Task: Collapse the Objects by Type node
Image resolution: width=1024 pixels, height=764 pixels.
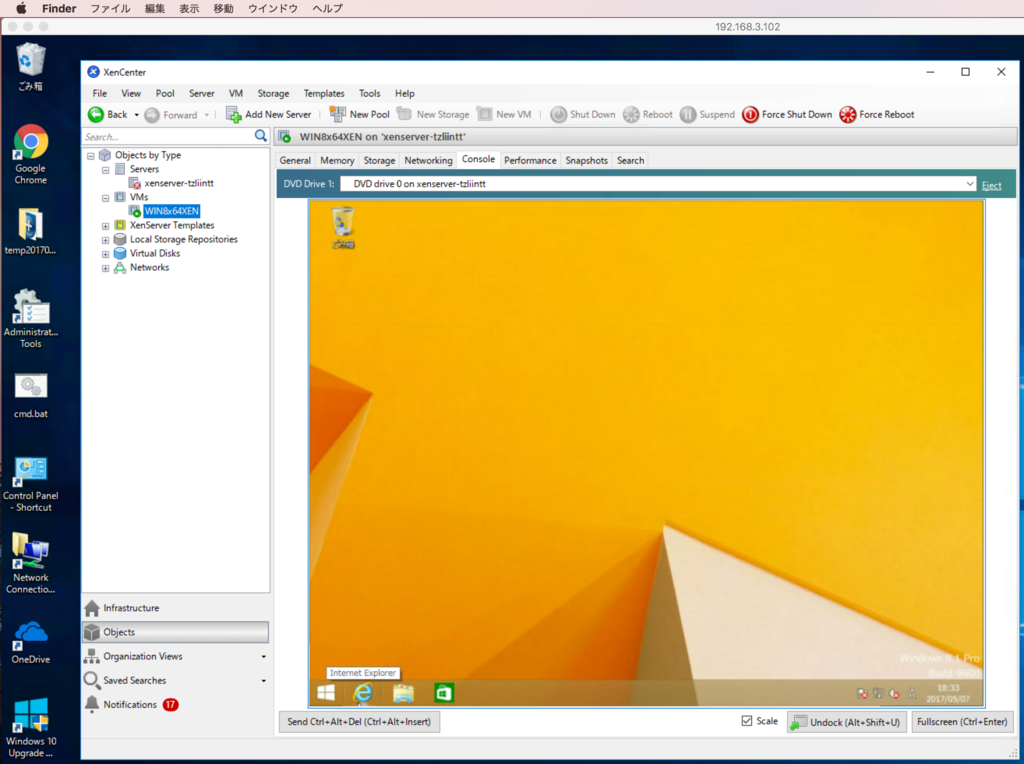Action: [91, 156]
